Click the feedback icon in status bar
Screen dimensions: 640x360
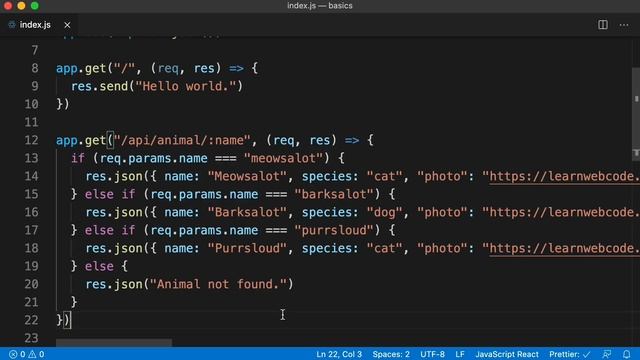click(x=607, y=354)
